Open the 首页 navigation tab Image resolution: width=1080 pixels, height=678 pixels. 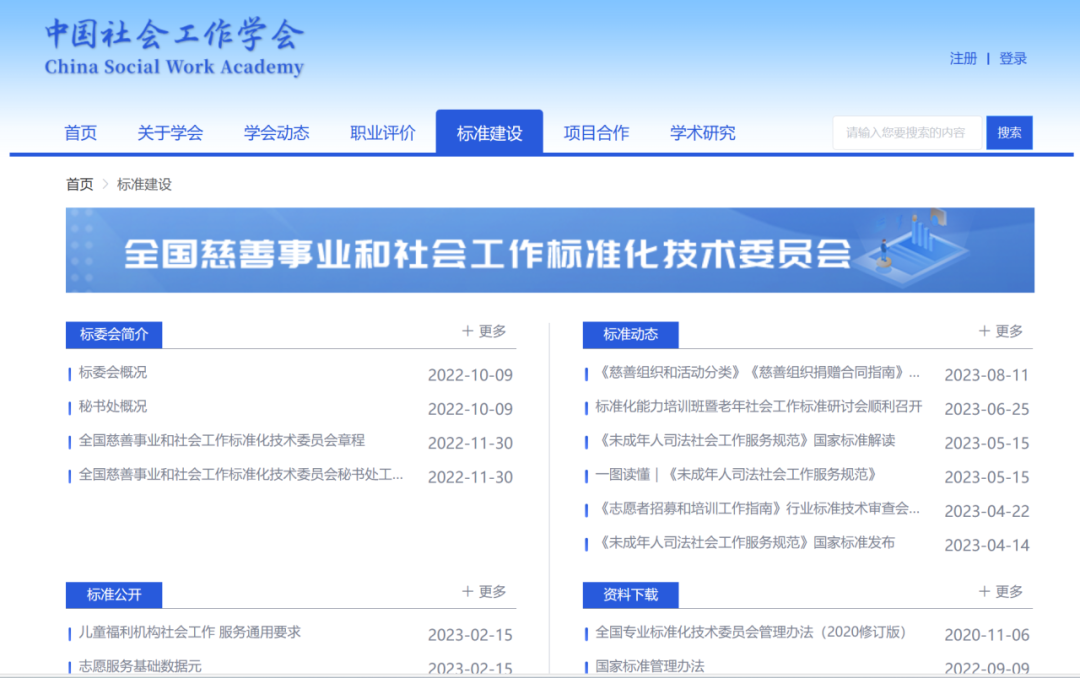(81, 133)
